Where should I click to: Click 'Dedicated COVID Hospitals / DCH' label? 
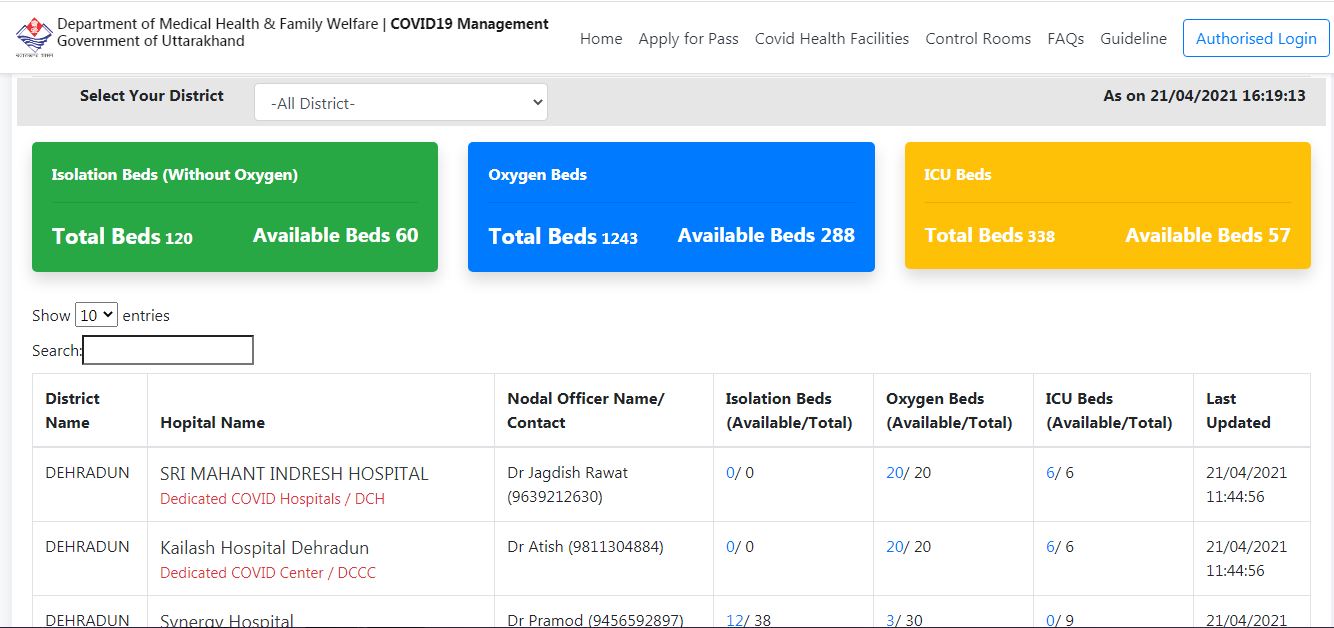point(272,499)
